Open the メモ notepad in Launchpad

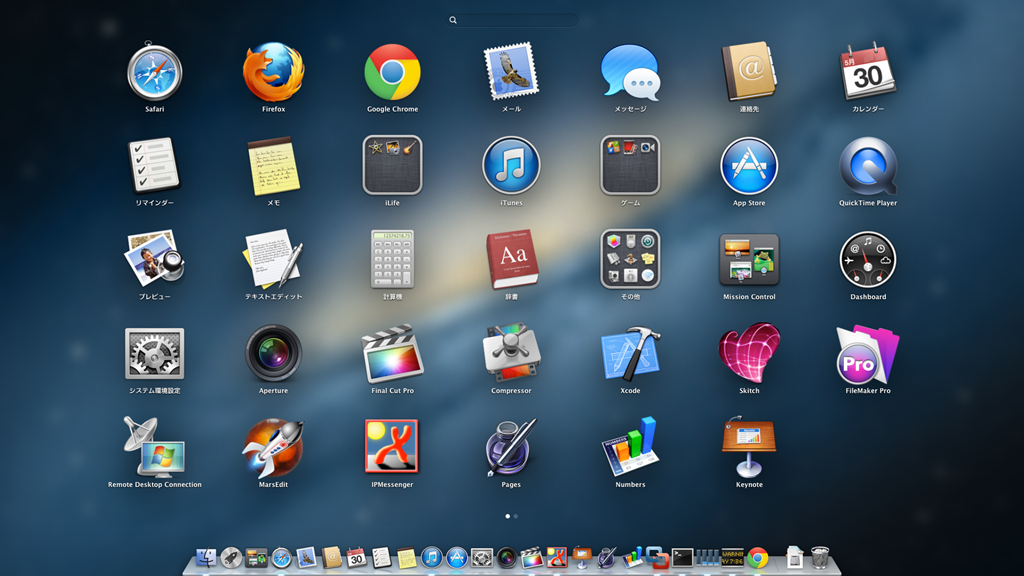tap(273, 166)
